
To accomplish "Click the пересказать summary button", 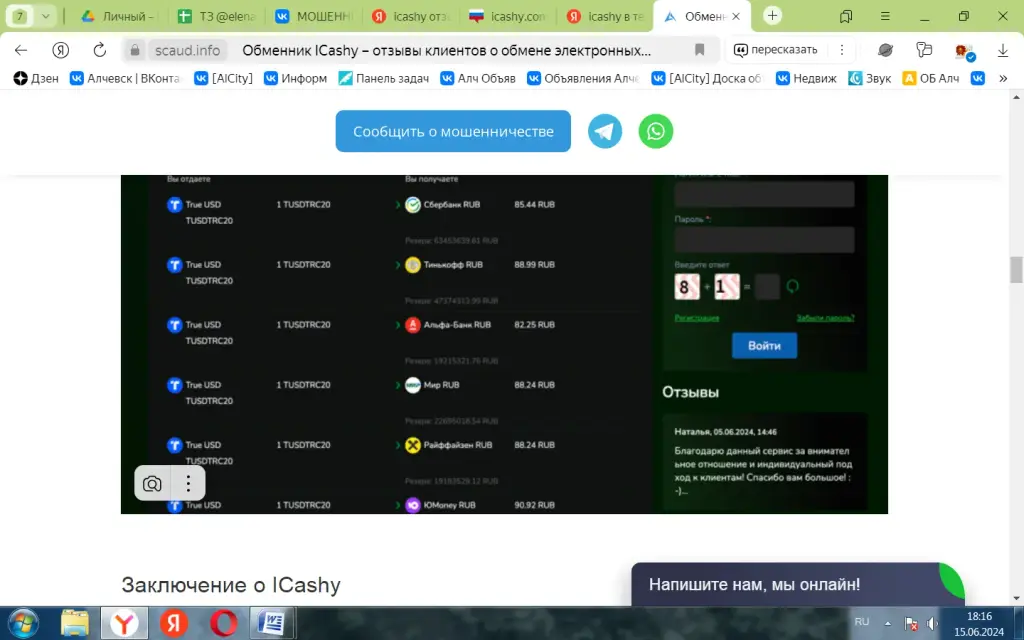I will [x=776, y=50].
